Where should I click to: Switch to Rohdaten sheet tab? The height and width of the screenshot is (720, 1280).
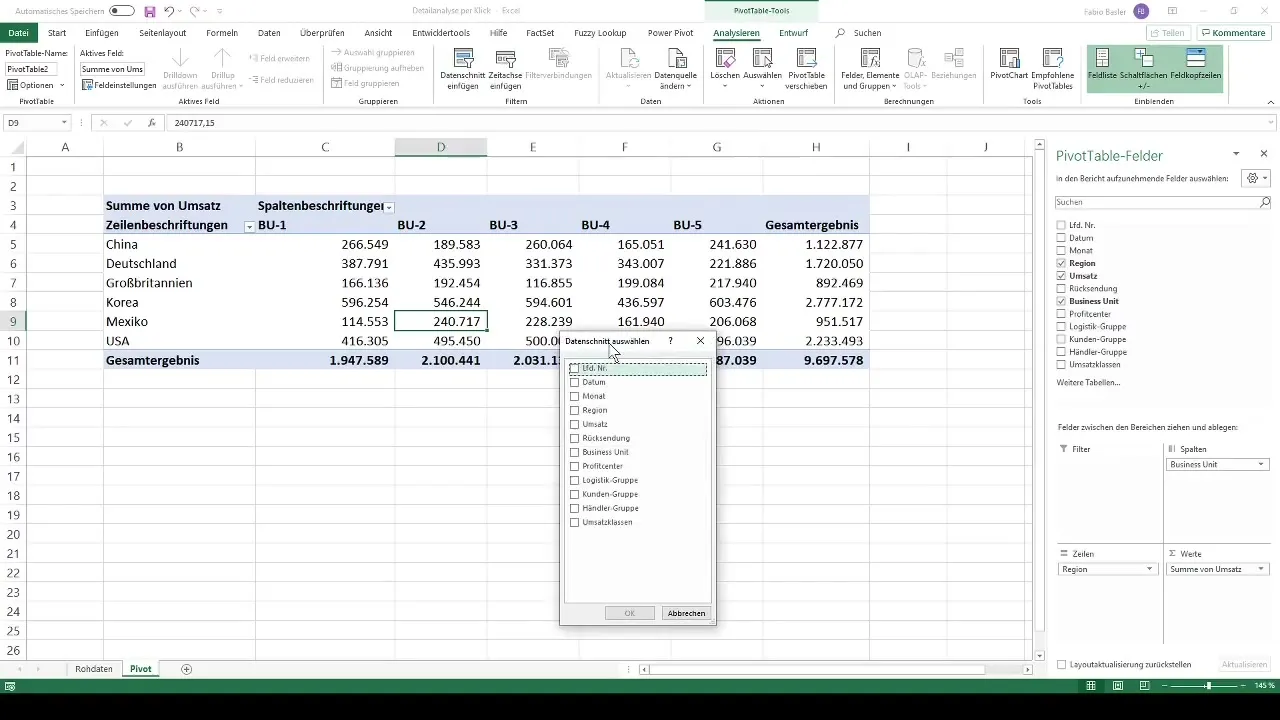[x=94, y=669]
